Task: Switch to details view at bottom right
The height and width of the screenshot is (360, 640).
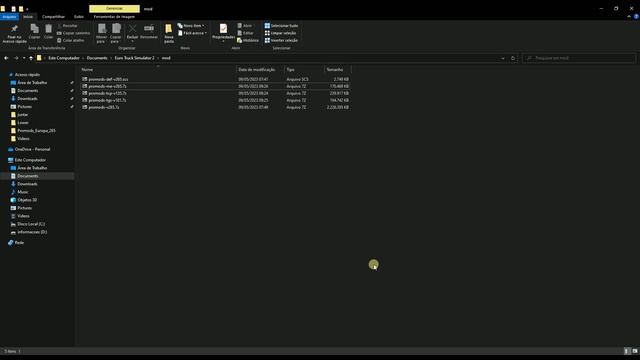Action: pos(627,351)
